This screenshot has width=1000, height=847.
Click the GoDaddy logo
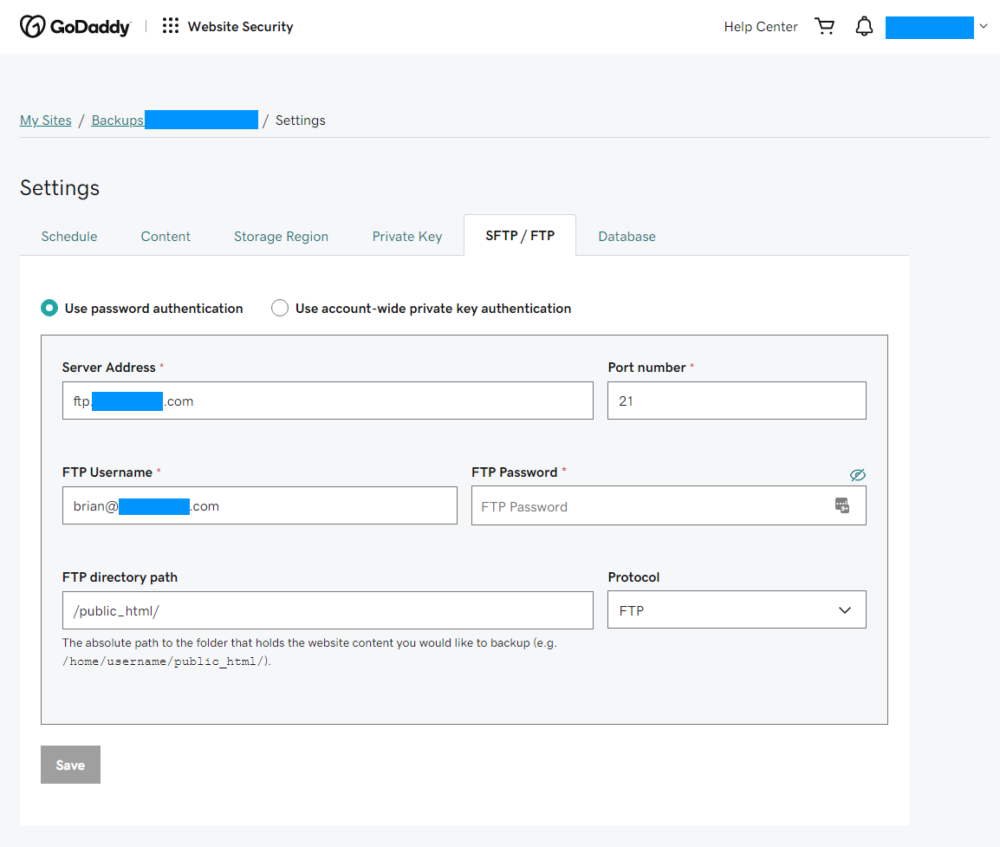(x=75, y=26)
